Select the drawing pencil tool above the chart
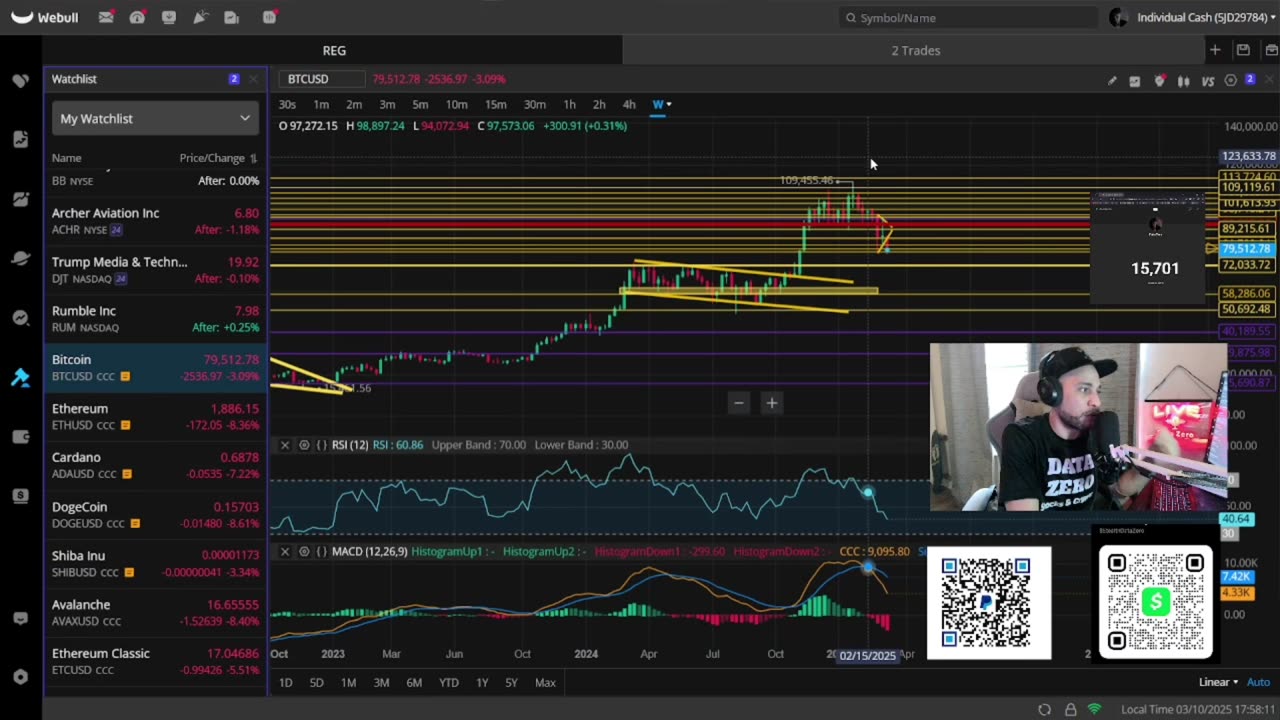 pos(1112,81)
